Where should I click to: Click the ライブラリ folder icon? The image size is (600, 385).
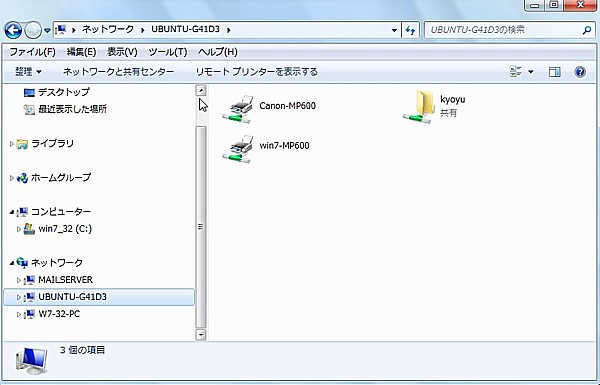click(x=22, y=144)
